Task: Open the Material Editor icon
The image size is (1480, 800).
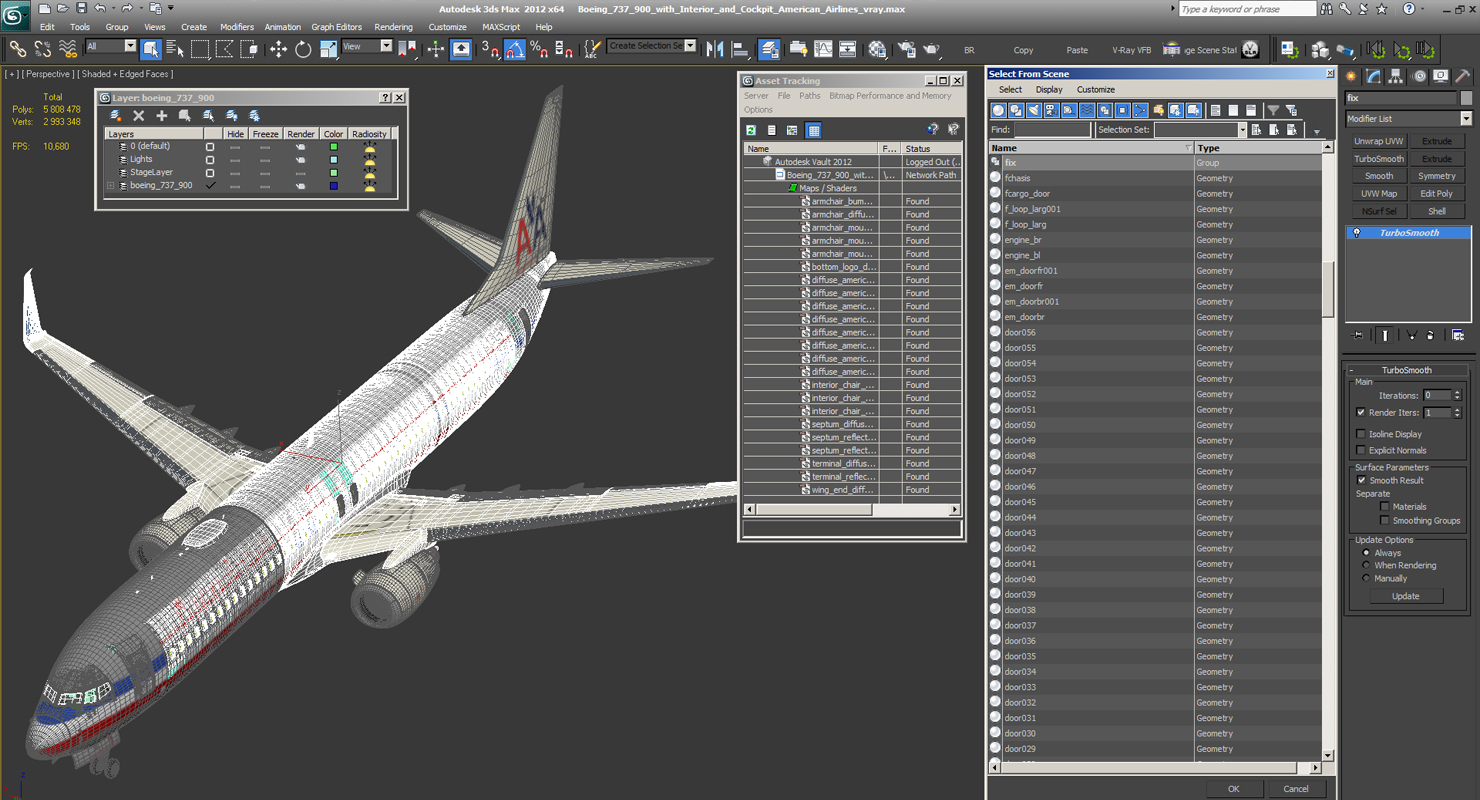Action: [877, 49]
